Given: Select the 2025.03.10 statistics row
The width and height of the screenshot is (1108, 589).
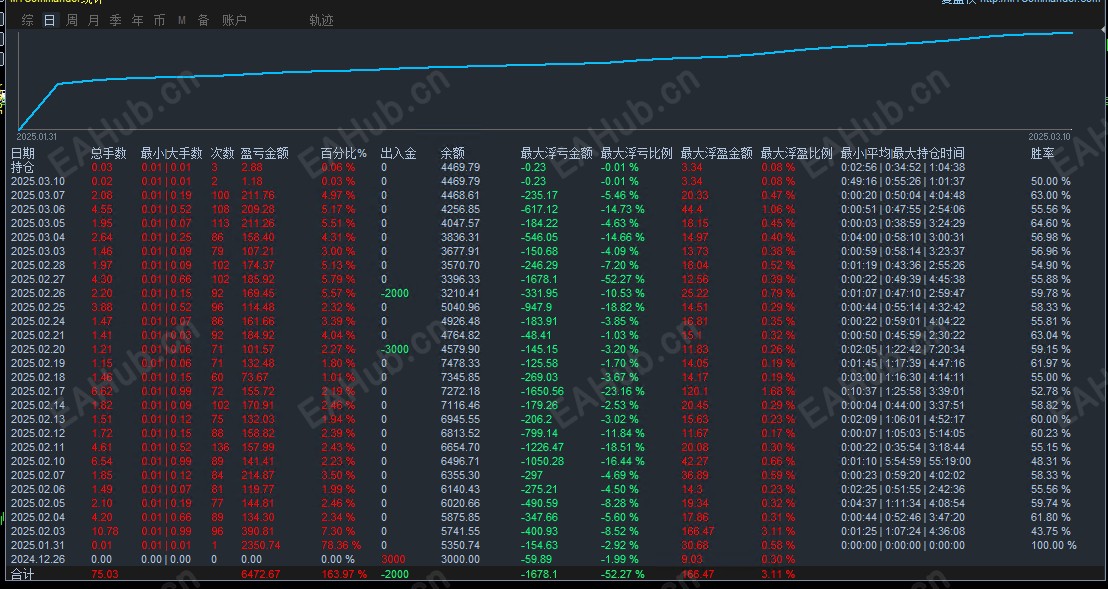Looking at the screenshot, I should 40,181.
